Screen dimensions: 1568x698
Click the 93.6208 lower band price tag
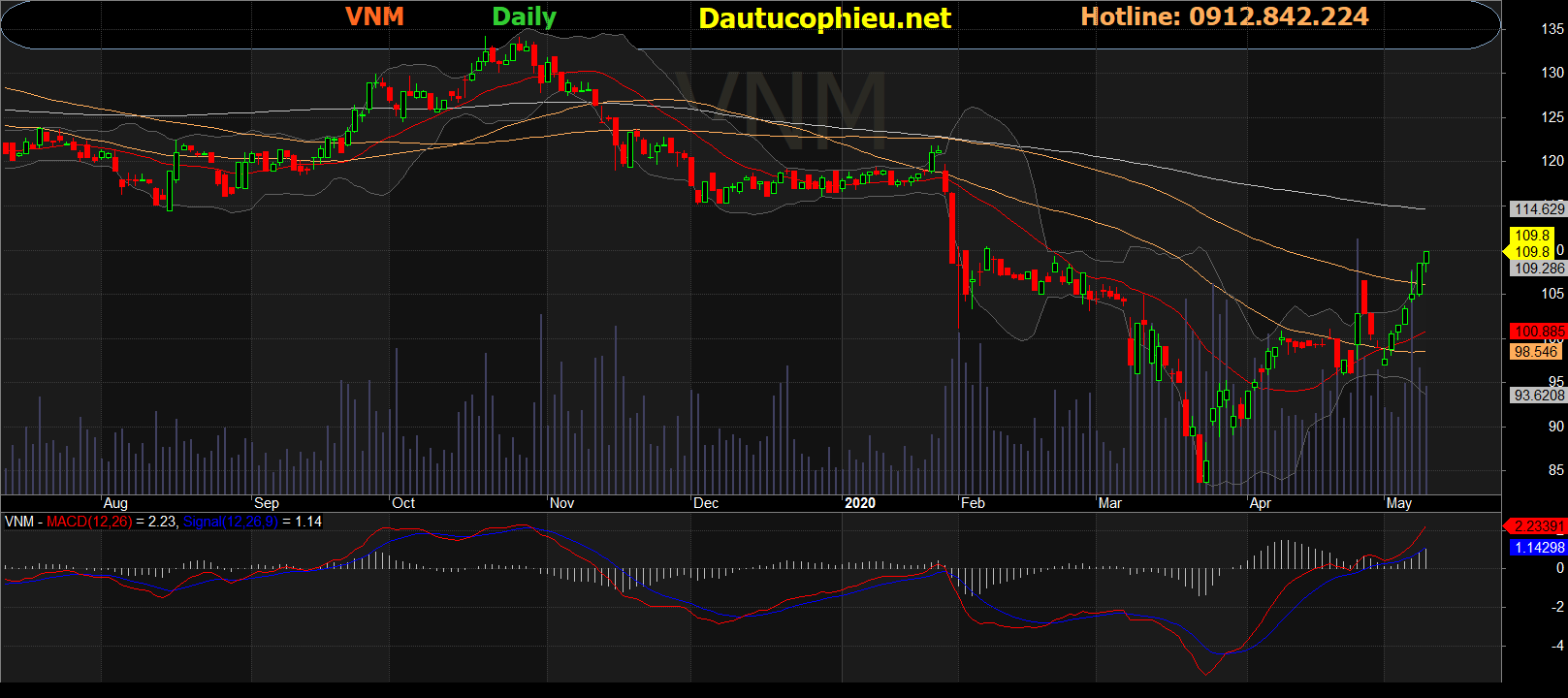[x=1539, y=395]
